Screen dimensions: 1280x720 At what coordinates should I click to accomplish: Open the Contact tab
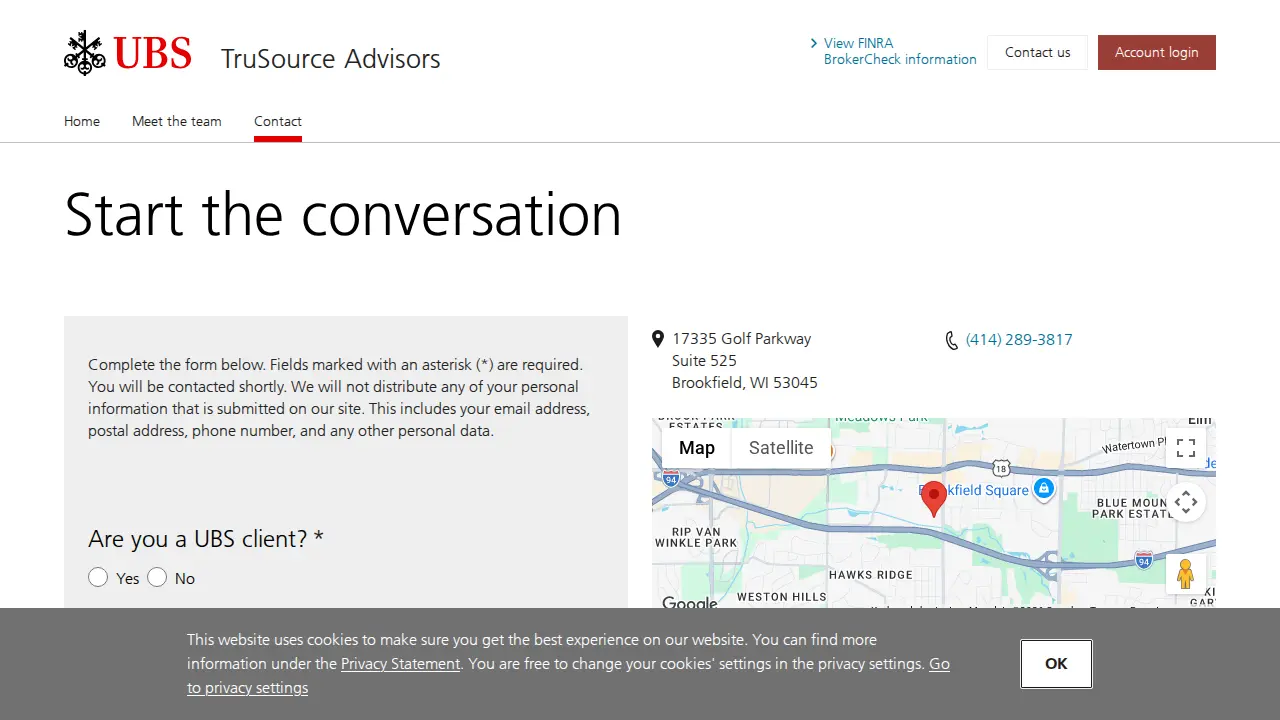click(x=278, y=121)
